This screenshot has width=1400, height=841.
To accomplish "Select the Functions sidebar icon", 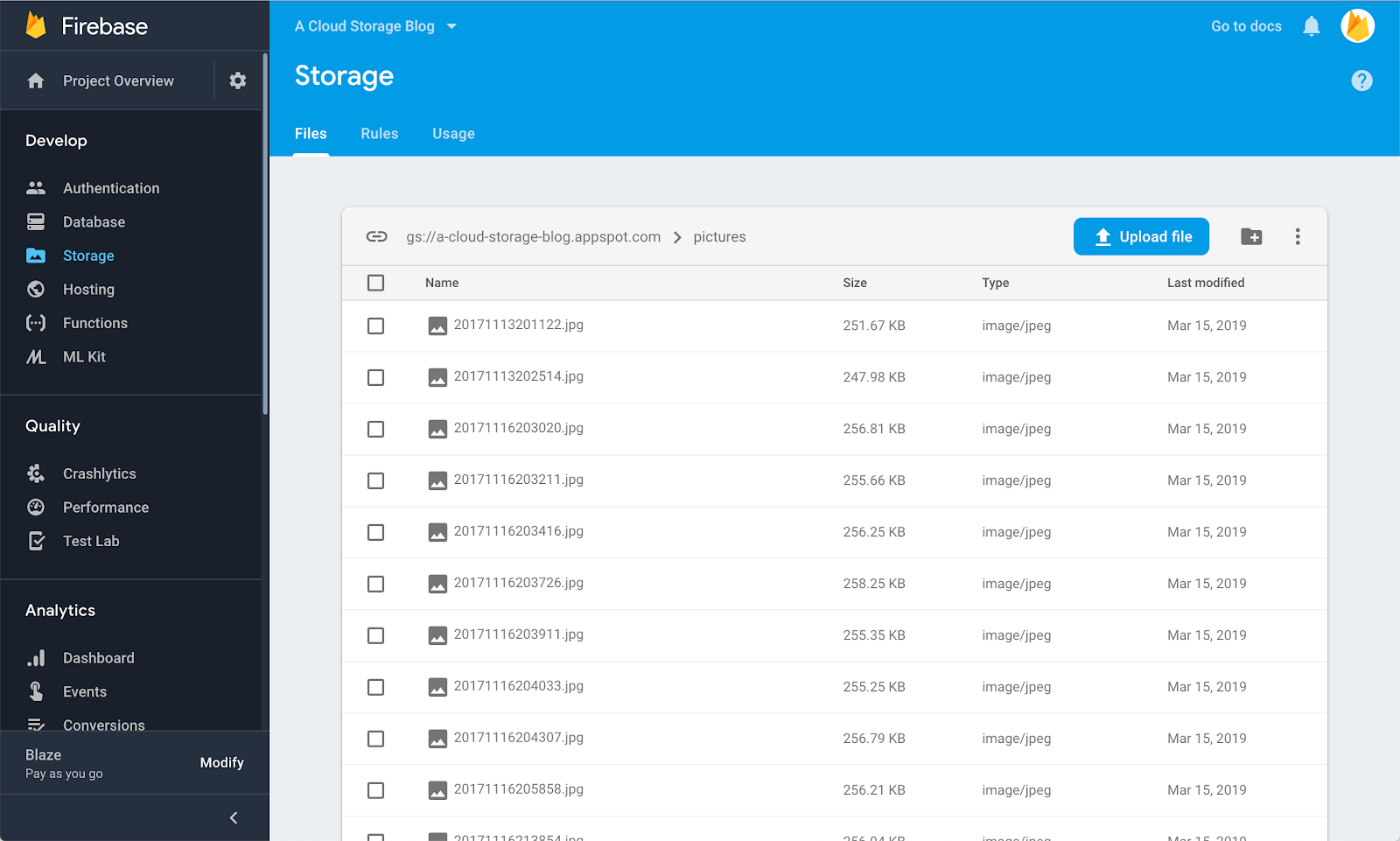I will (x=36, y=323).
